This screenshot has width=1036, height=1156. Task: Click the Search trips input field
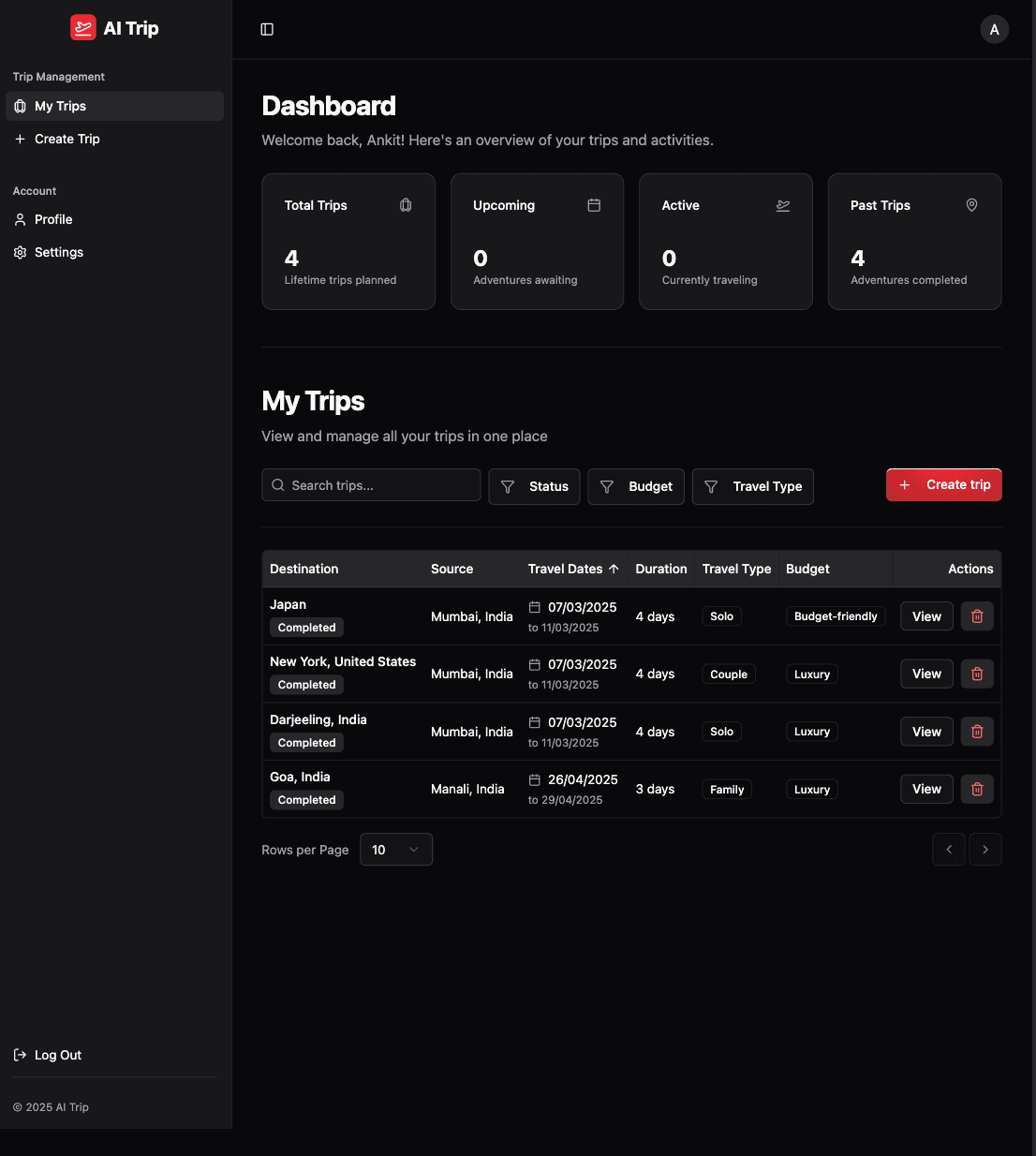click(x=371, y=485)
